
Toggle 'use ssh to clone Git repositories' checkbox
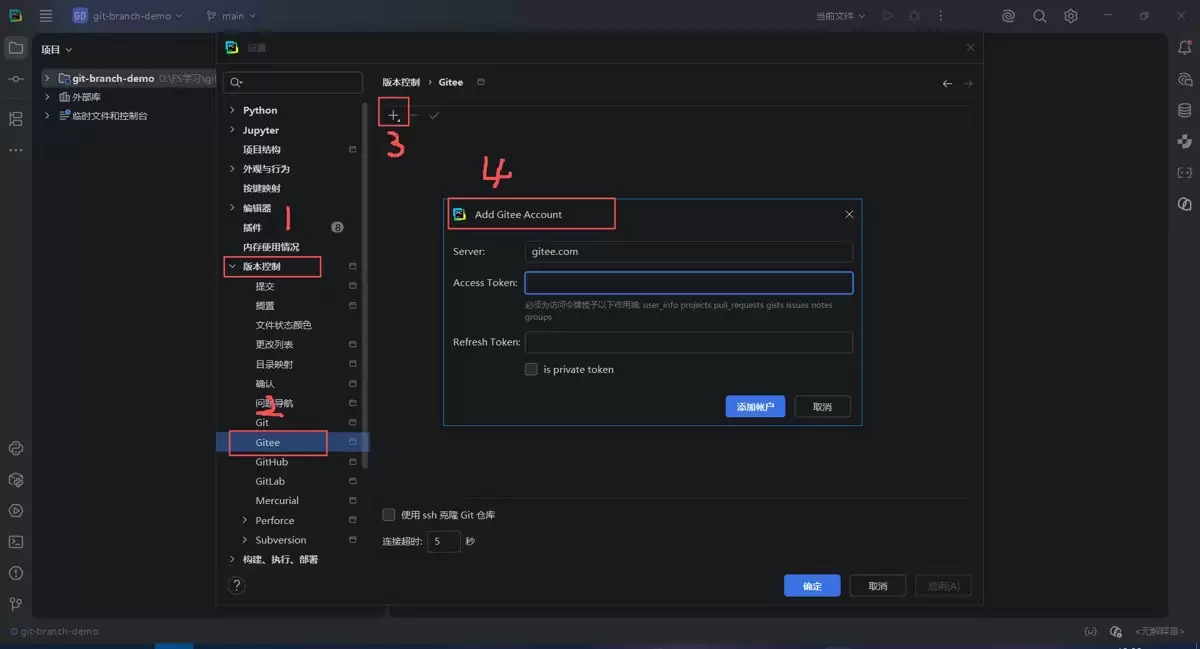click(389, 515)
